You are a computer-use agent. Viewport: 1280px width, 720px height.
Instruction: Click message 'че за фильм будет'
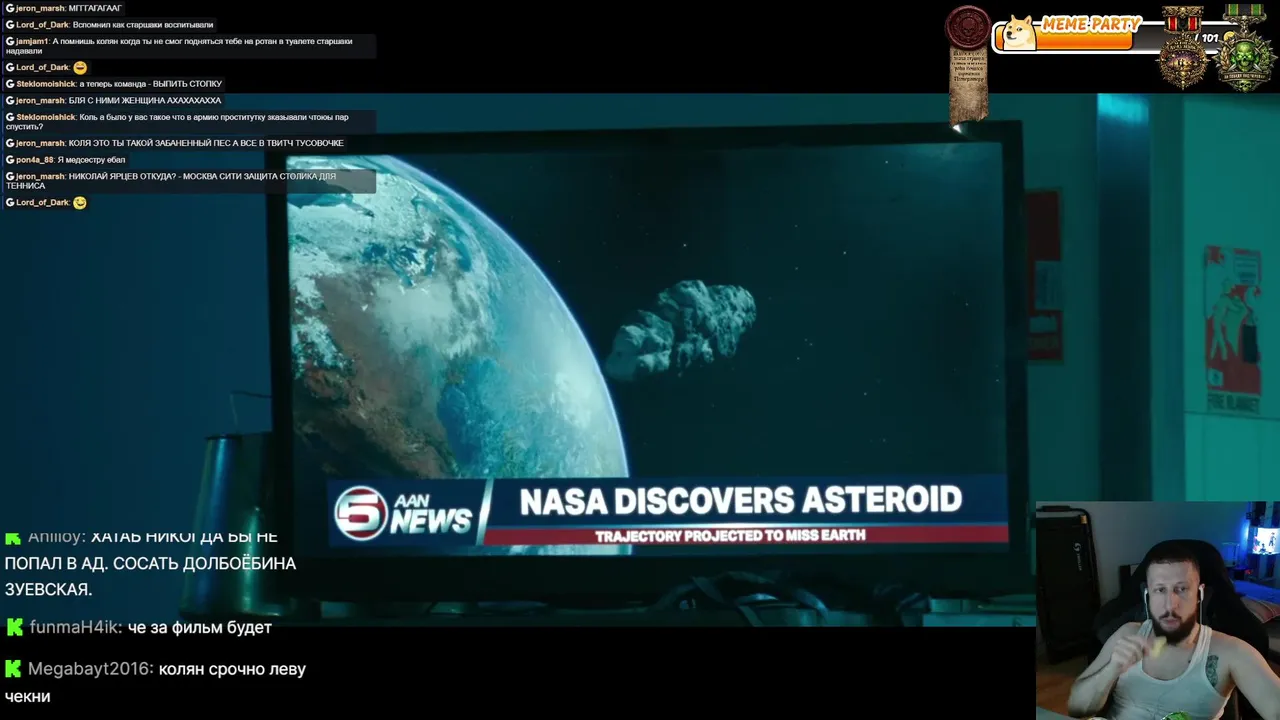pyautogui.click(x=200, y=627)
